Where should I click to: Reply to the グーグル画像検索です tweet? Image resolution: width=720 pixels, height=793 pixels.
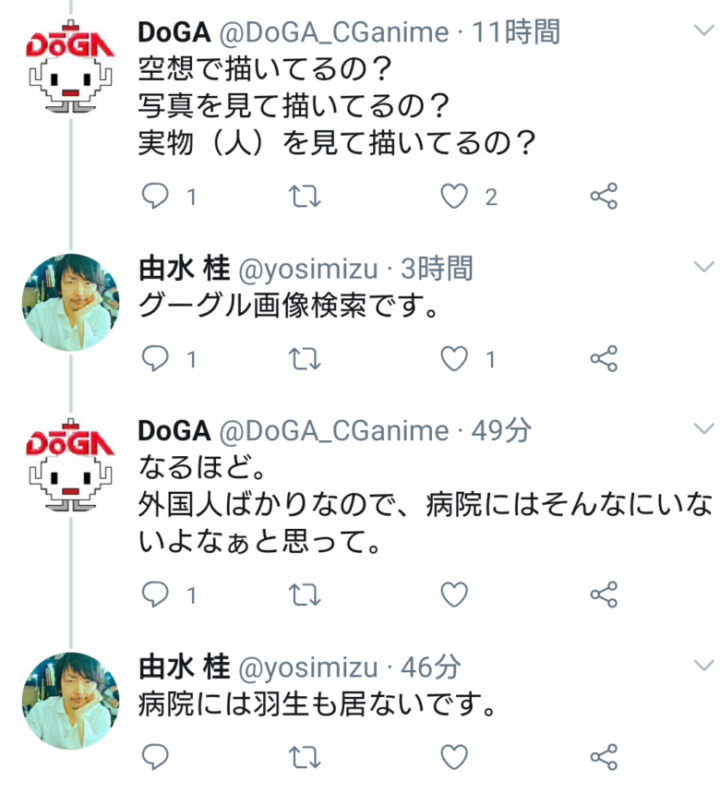click(x=154, y=358)
